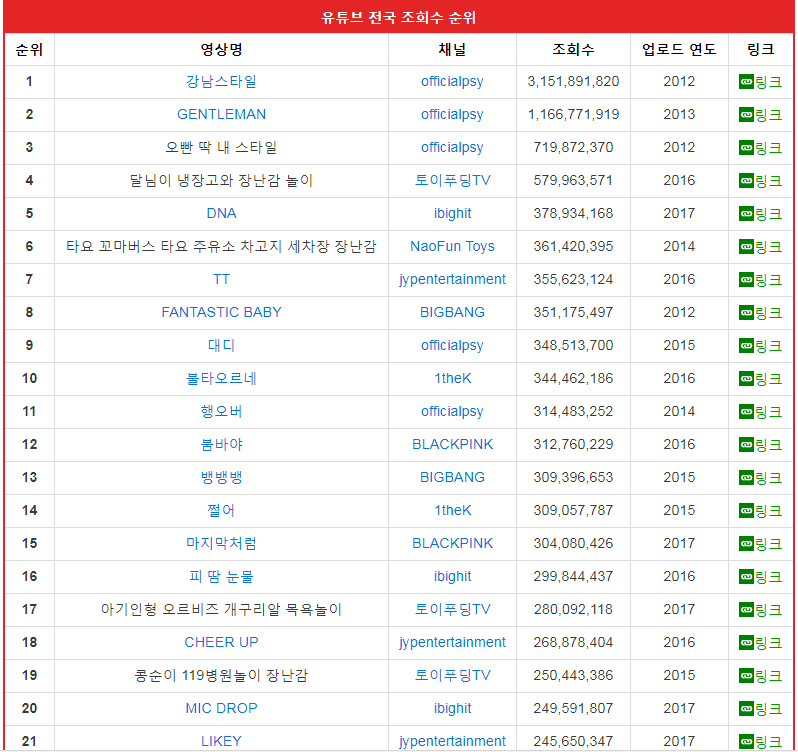Click the 채널 column header
The height and width of the screenshot is (752, 798).
[452, 49]
